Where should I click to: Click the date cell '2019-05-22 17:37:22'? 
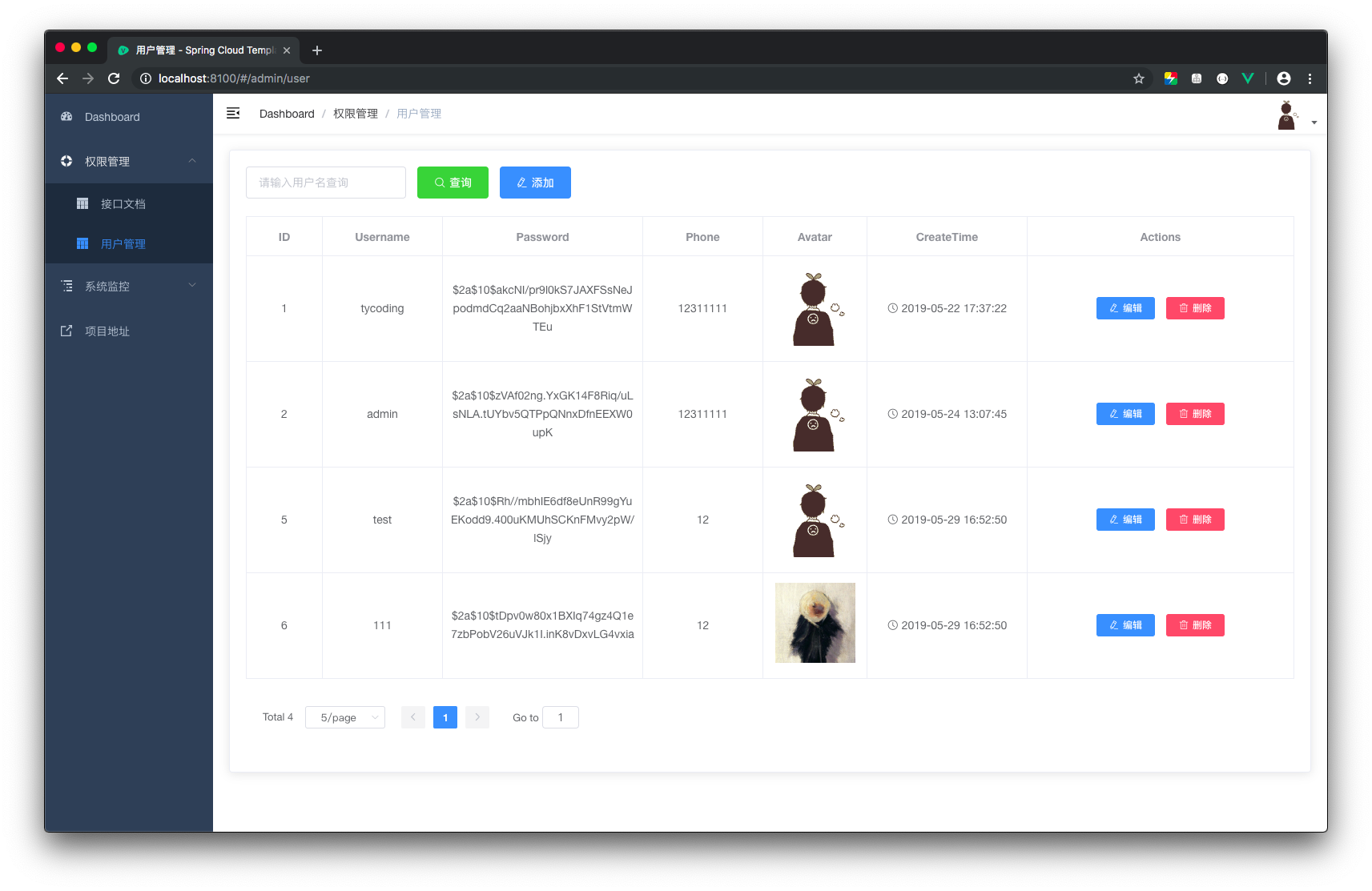[947, 308]
